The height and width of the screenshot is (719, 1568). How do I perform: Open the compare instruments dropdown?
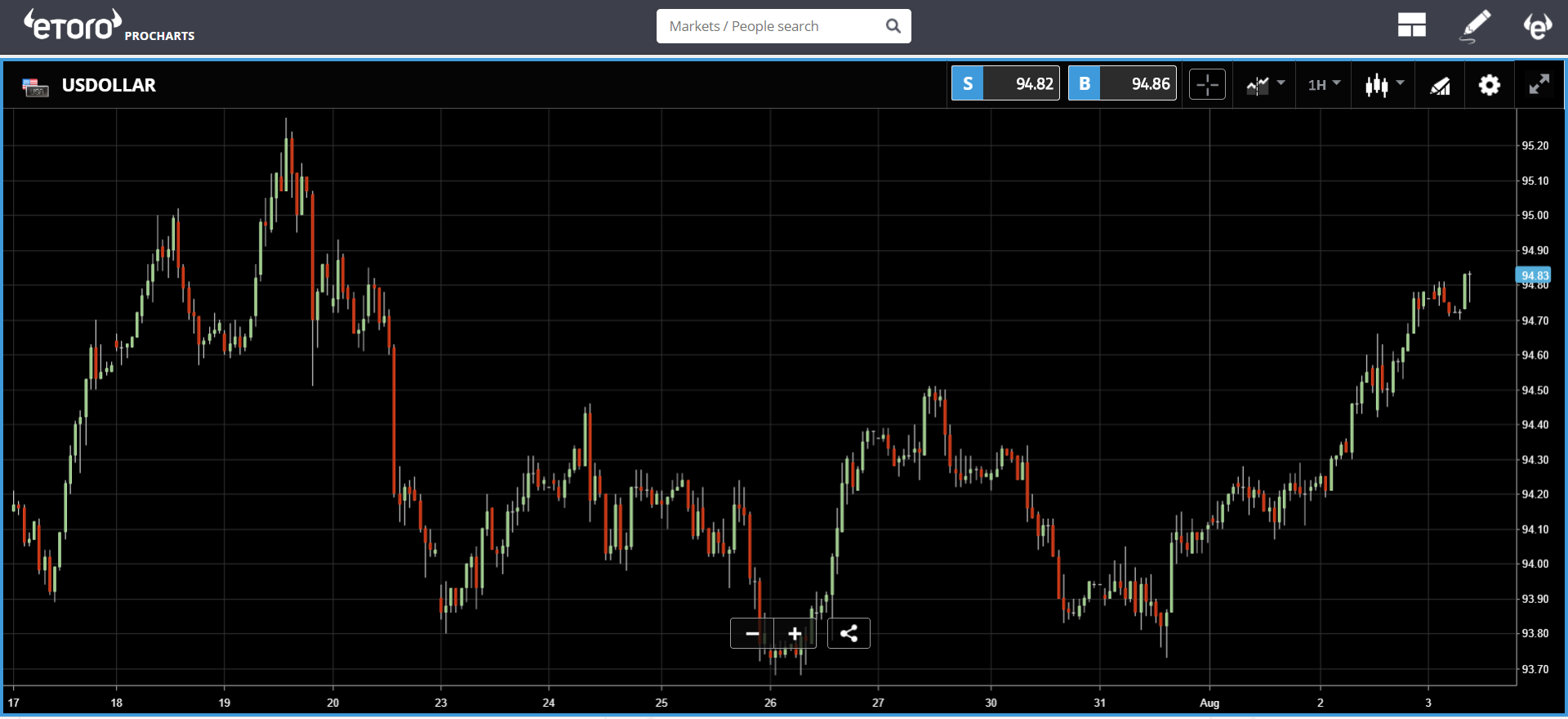1265,84
